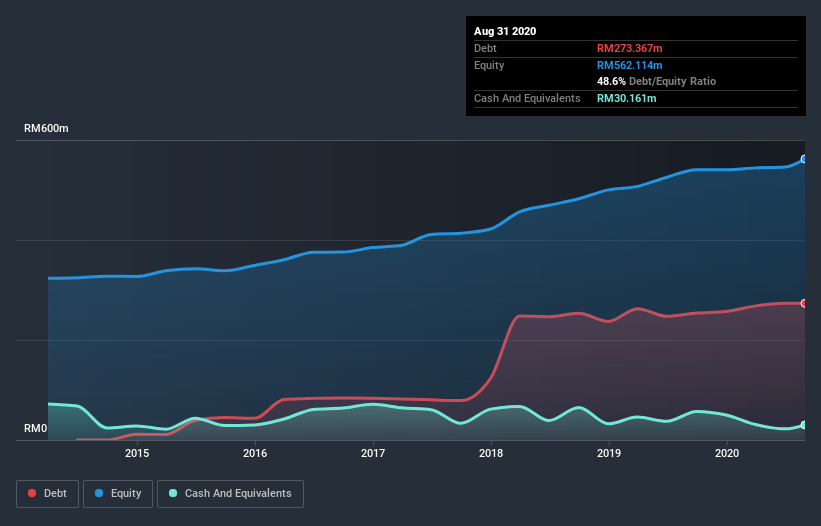The width and height of the screenshot is (821, 526).
Task: Click Cash And Equivalents label in tooltip
Action: [527, 98]
